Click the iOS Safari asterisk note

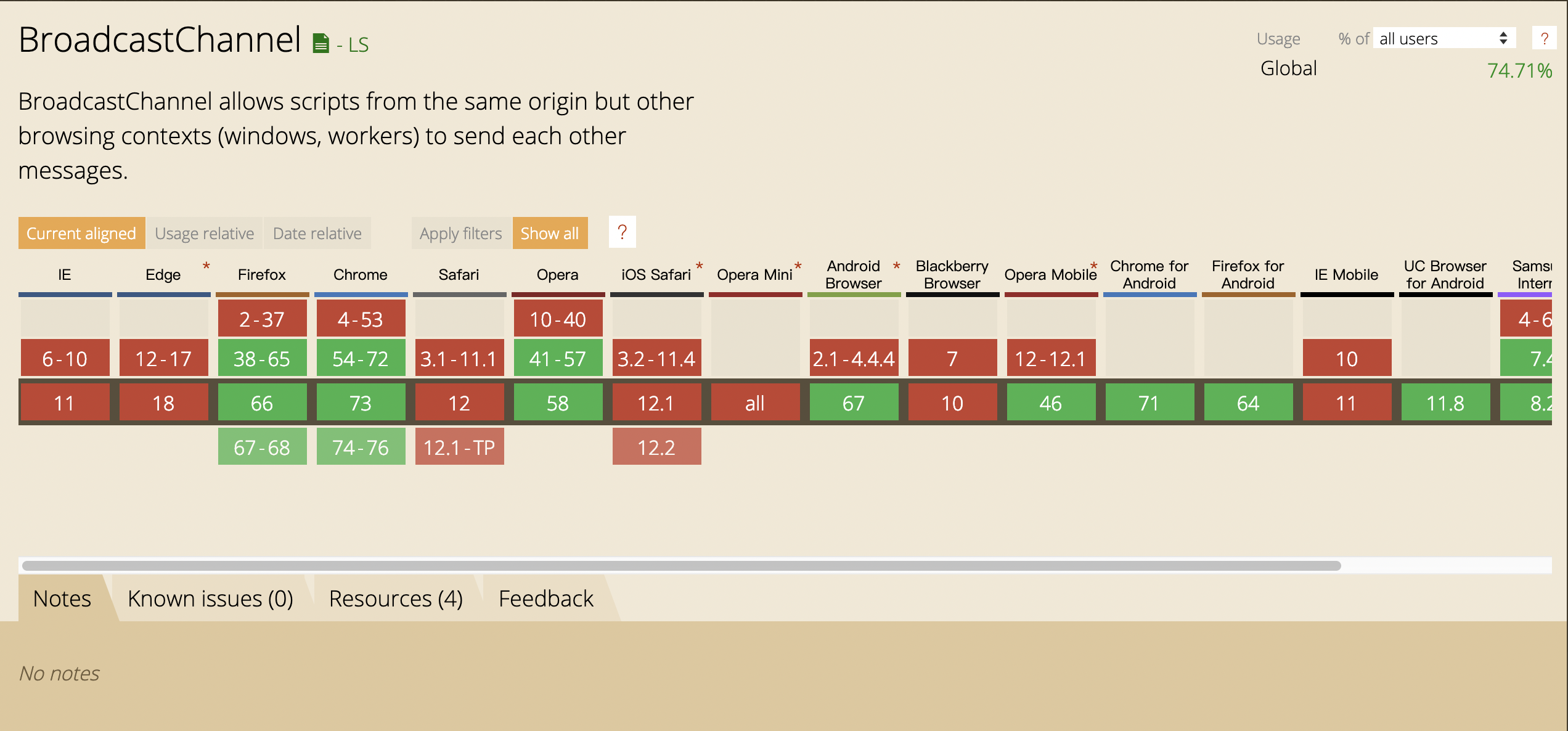pos(700,266)
